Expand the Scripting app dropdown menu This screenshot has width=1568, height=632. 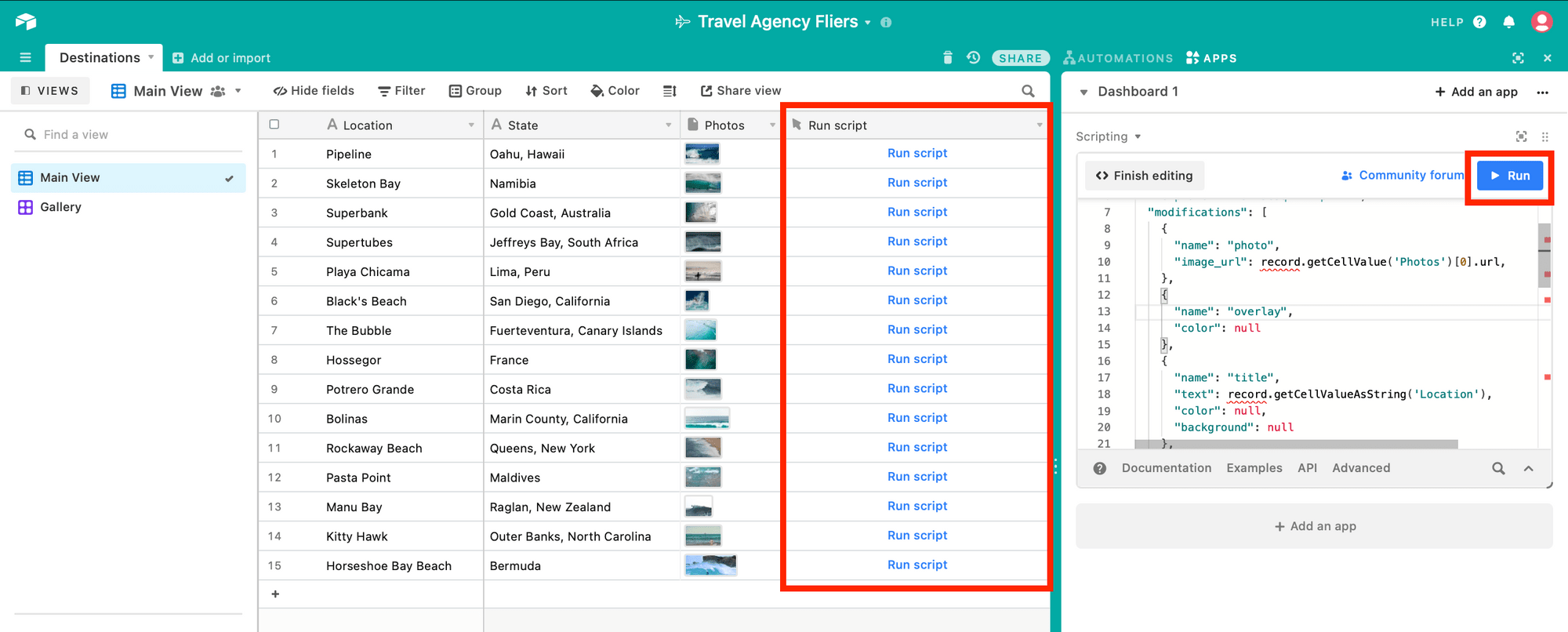point(1138,136)
